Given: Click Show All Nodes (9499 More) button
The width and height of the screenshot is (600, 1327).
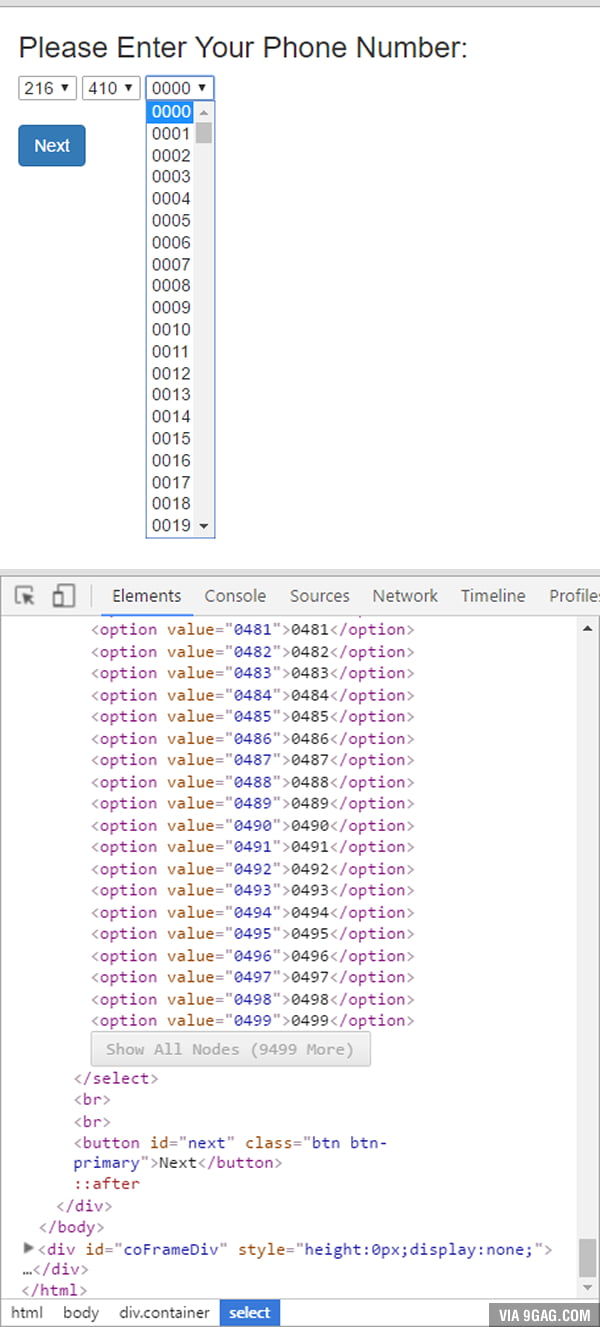Looking at the screenshot, I should (230, 1049).
